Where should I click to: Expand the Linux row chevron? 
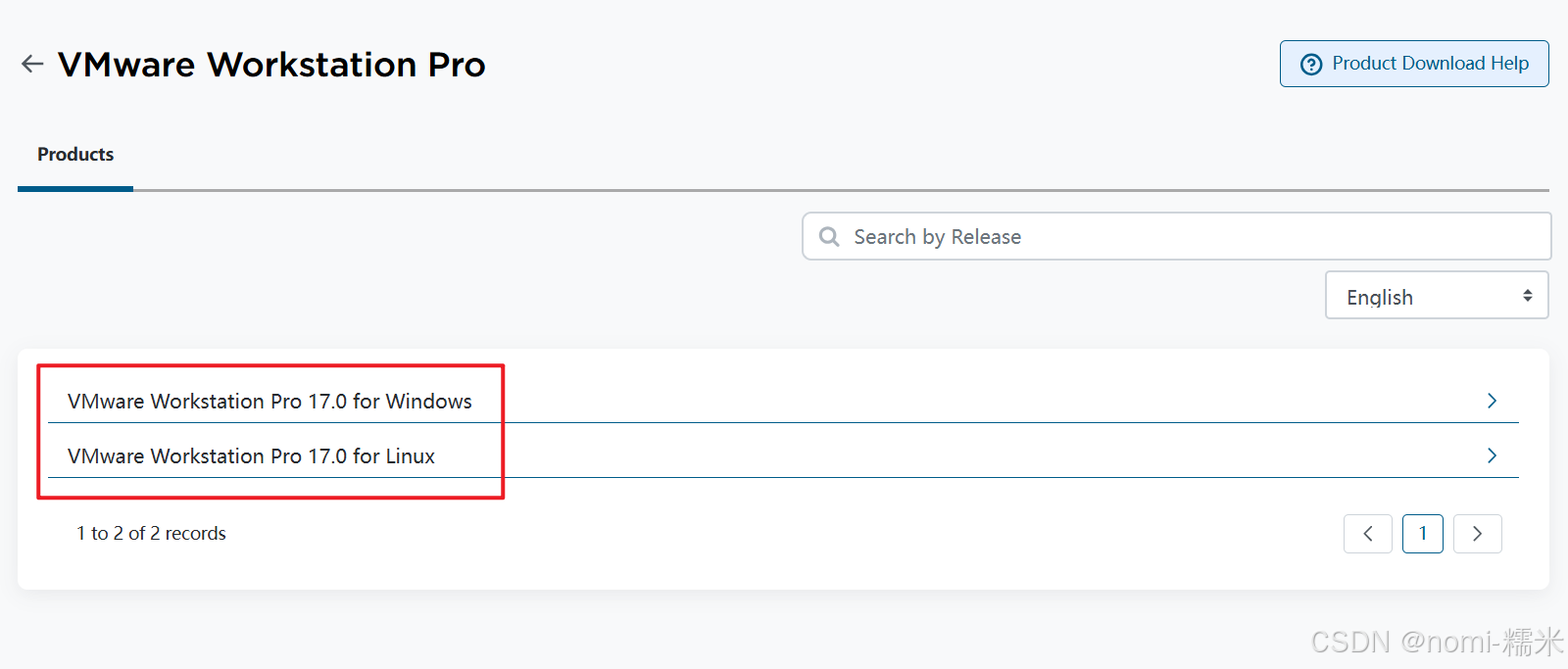click(1492, 455)
